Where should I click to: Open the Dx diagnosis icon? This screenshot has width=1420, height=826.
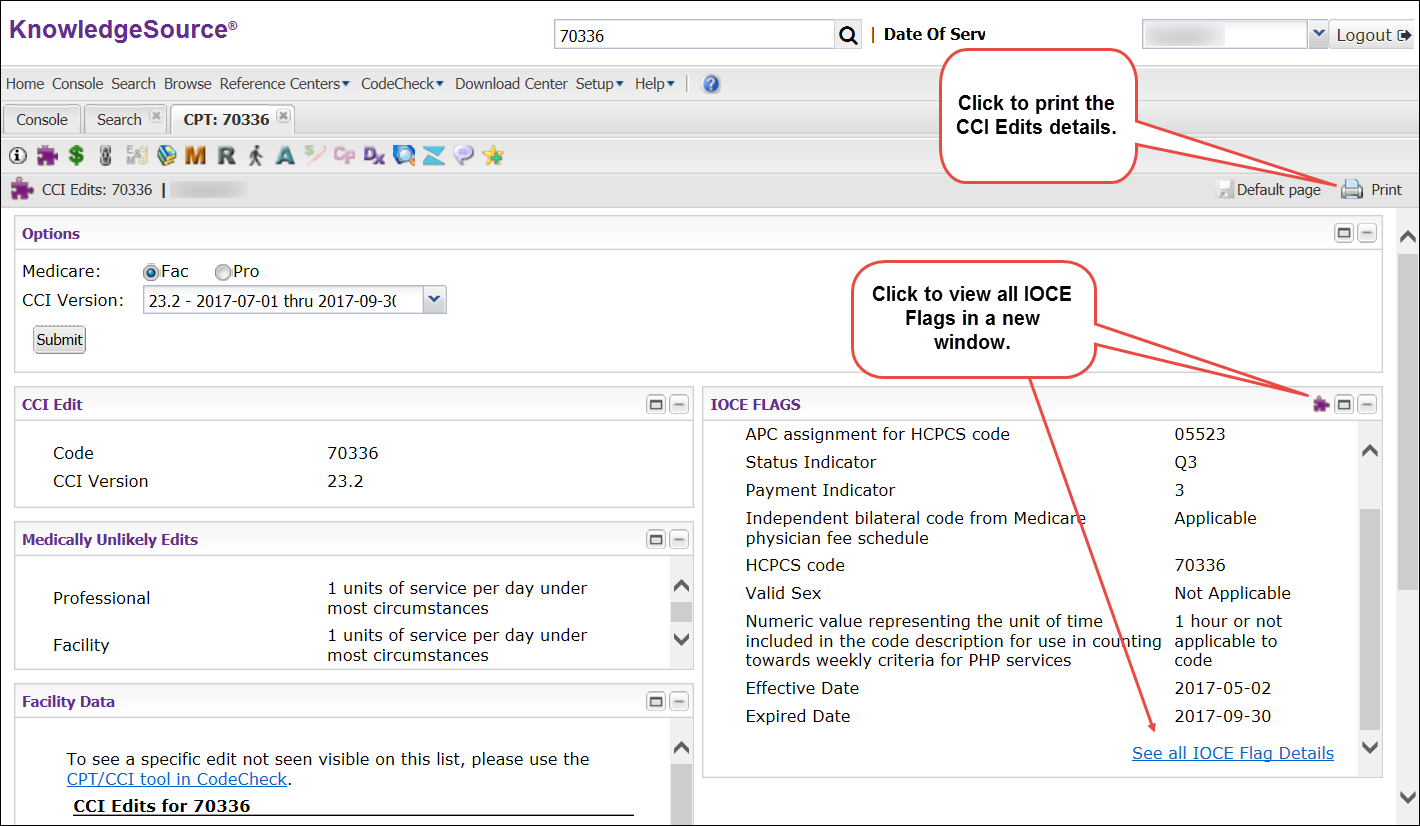tap(374, 155)
